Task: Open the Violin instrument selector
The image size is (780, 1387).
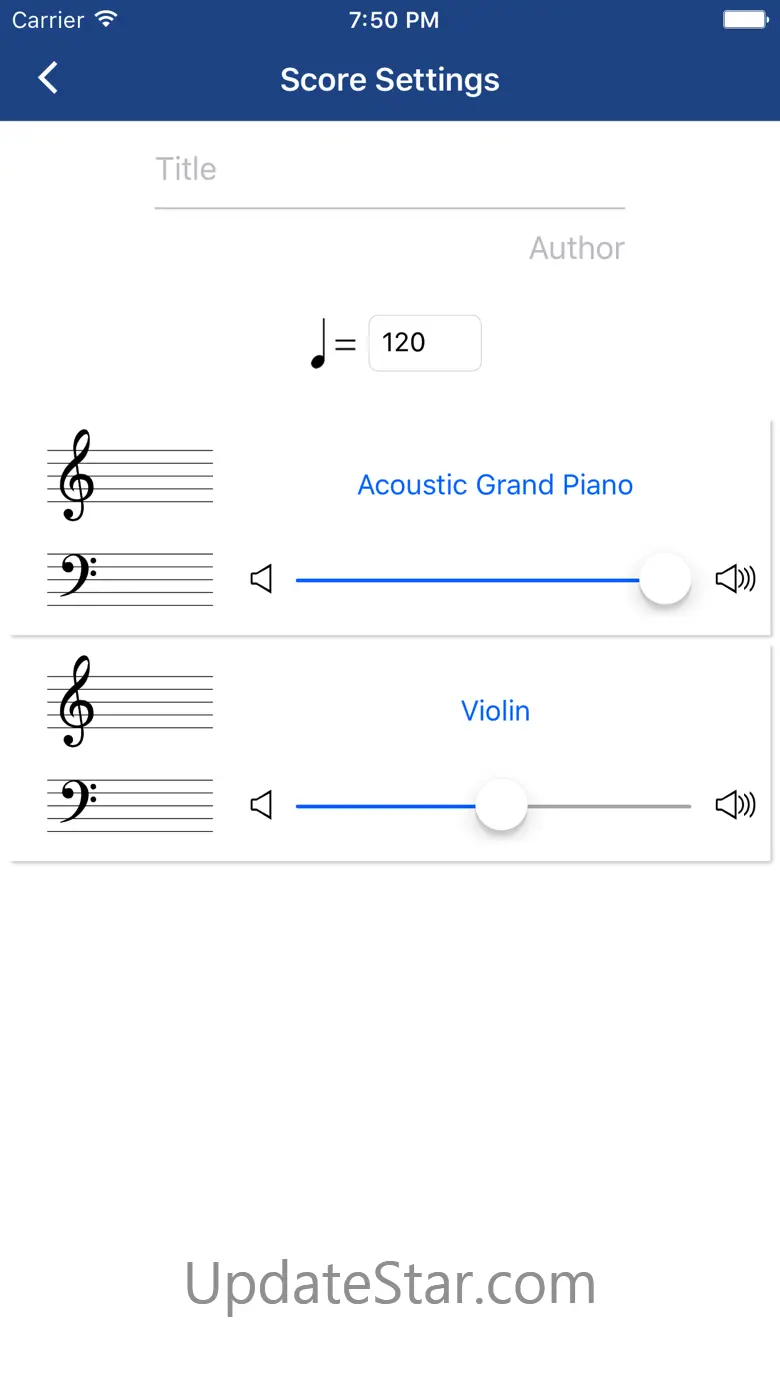Action: pyautogui.click(x=495, y=711)
